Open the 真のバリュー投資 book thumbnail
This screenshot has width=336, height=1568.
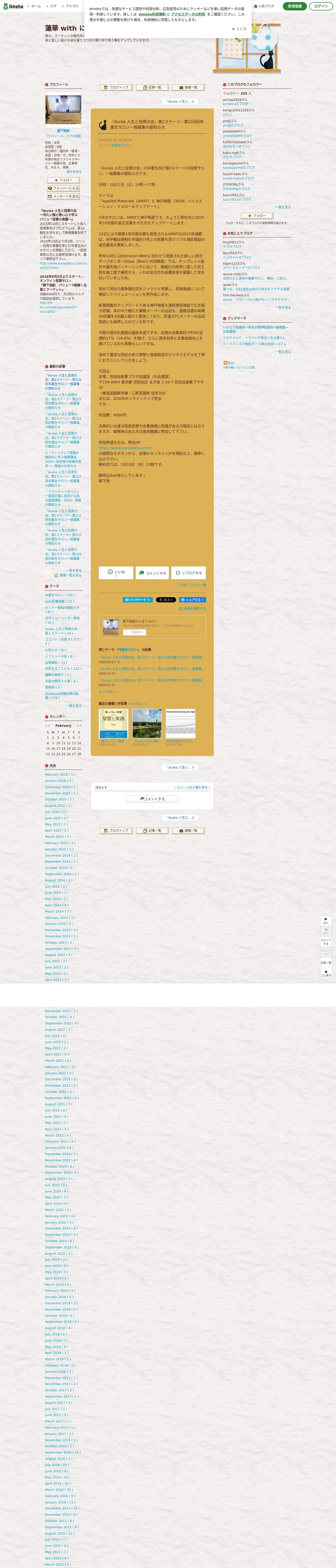(113, 724)
